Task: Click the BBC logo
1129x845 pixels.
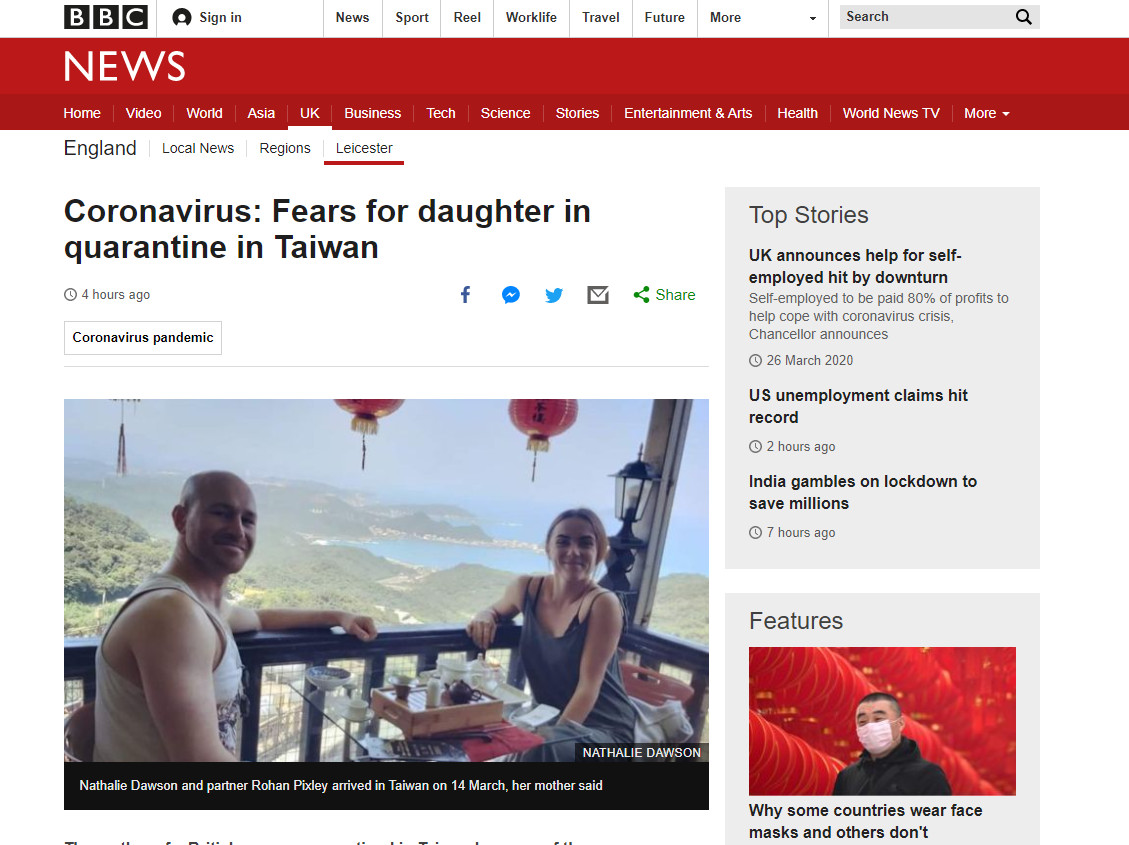Action: coord(106,17)
